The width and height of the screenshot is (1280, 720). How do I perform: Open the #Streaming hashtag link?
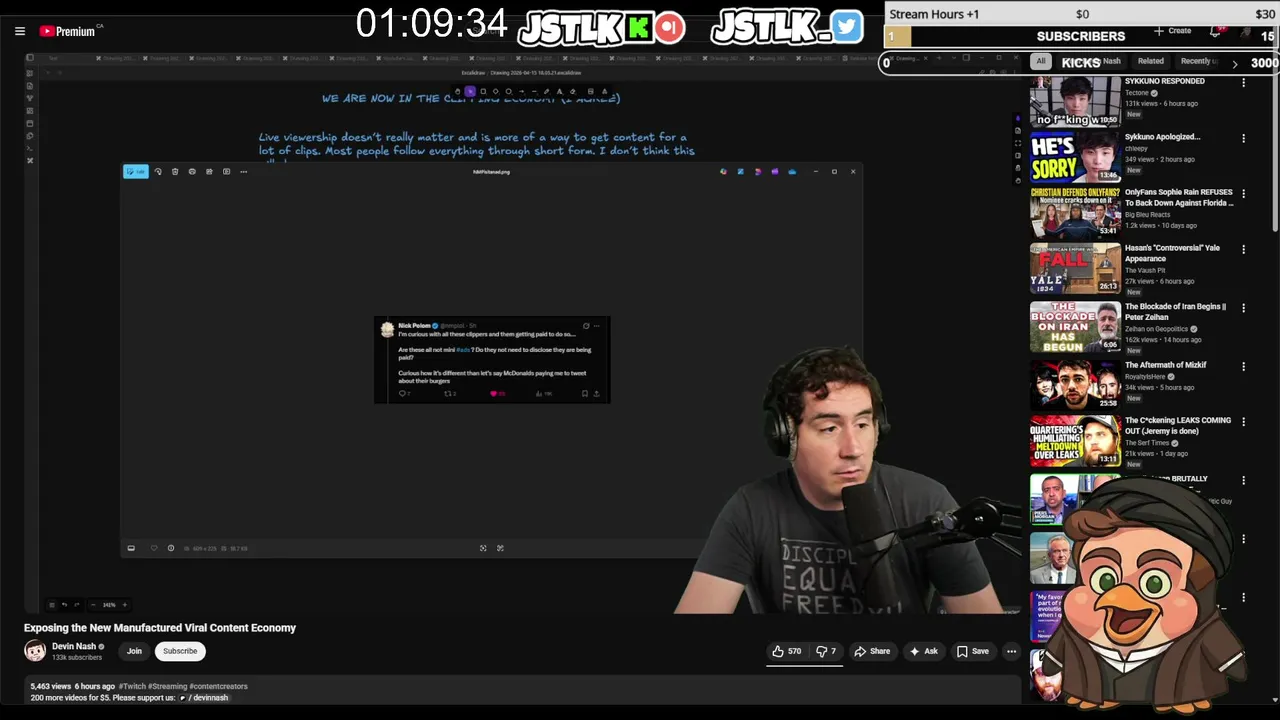pos(167,686)
